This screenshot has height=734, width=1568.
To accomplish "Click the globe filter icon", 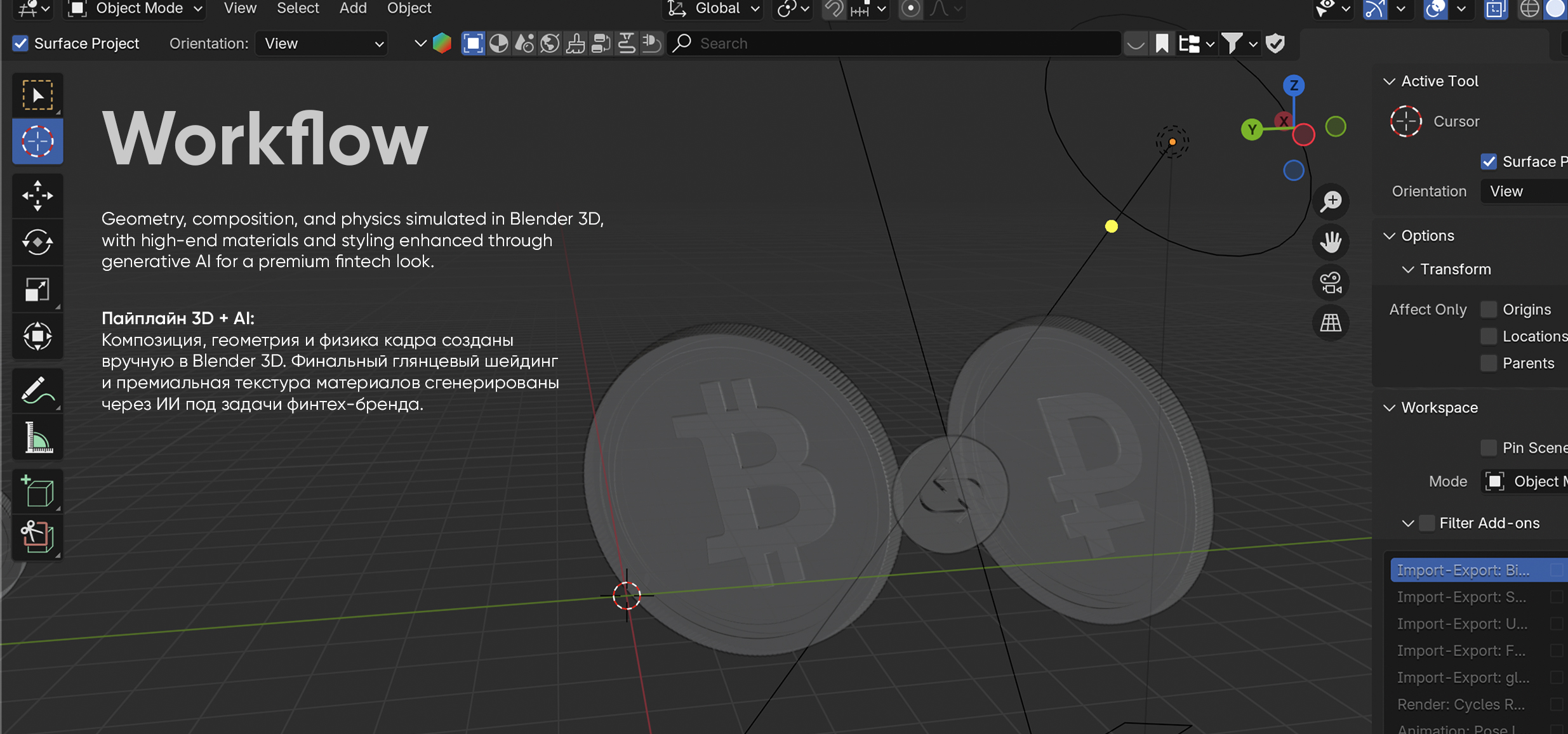I will pos(550,43).
